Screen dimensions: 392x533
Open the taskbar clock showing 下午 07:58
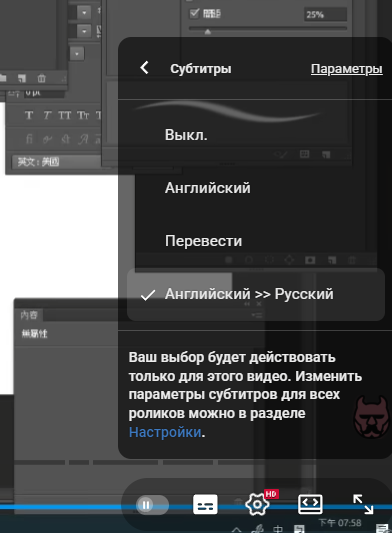(340, 523)
